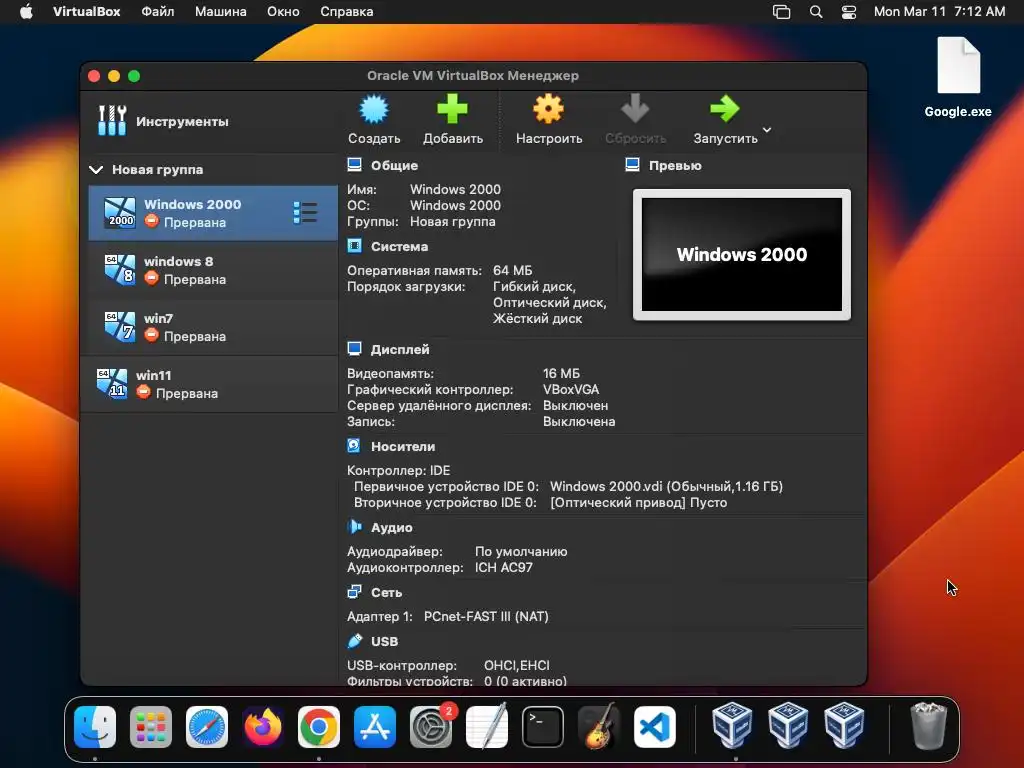
Task: Launch Google Chrome from the Dock
Action: (319, 726)
